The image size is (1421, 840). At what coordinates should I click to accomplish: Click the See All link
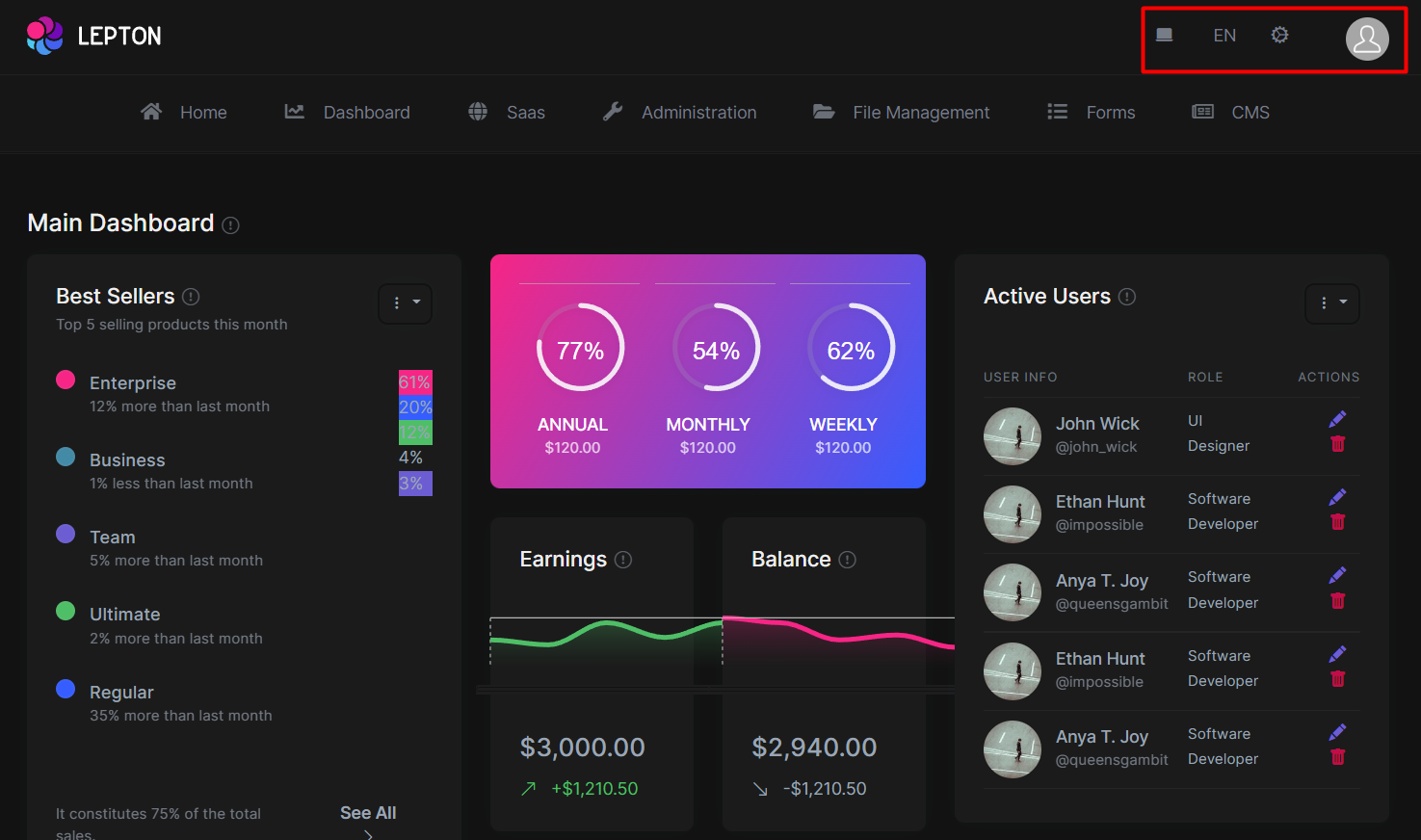[368, 812]
